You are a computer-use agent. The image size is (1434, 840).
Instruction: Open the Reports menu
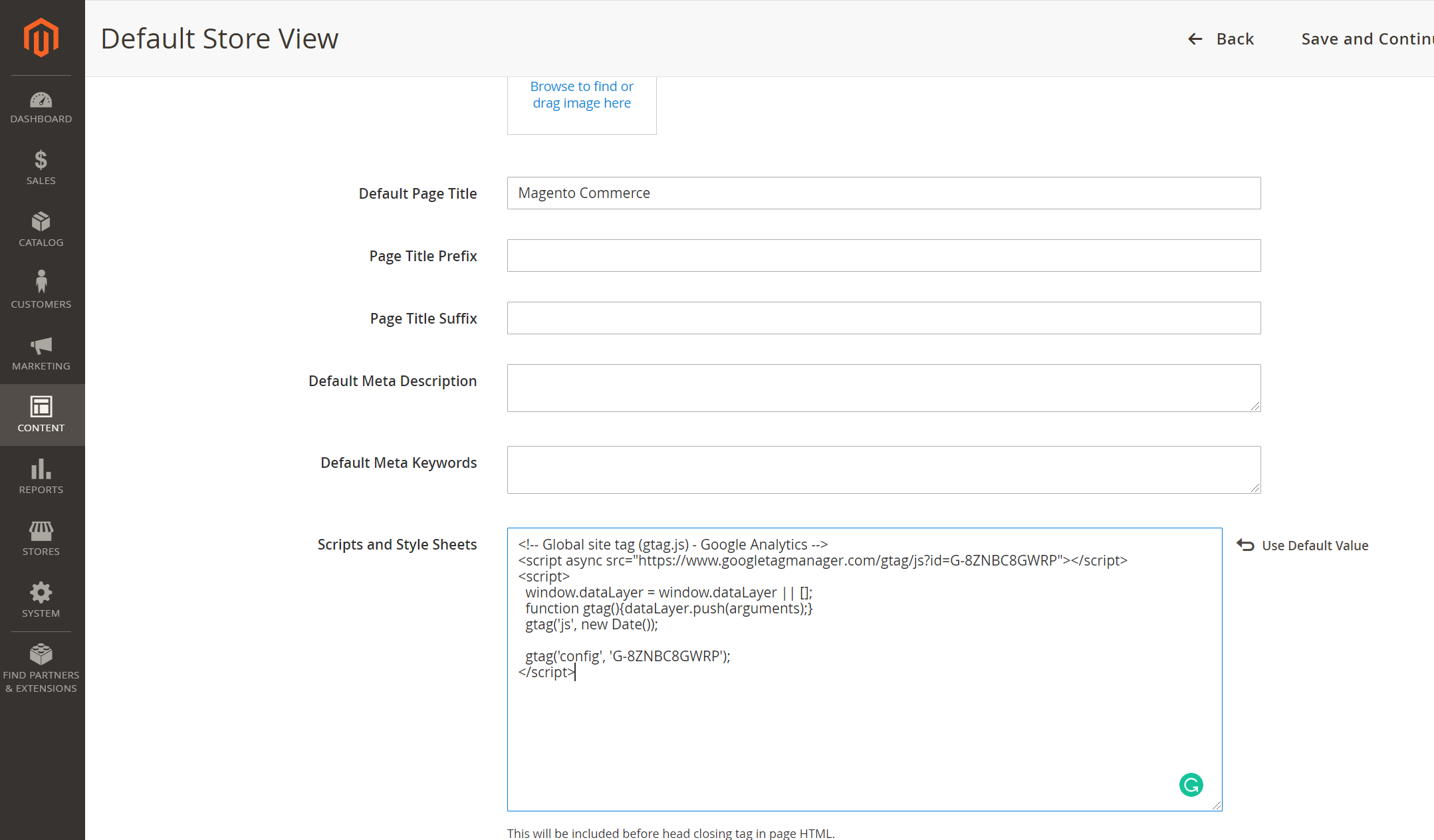tap(41, 476)
